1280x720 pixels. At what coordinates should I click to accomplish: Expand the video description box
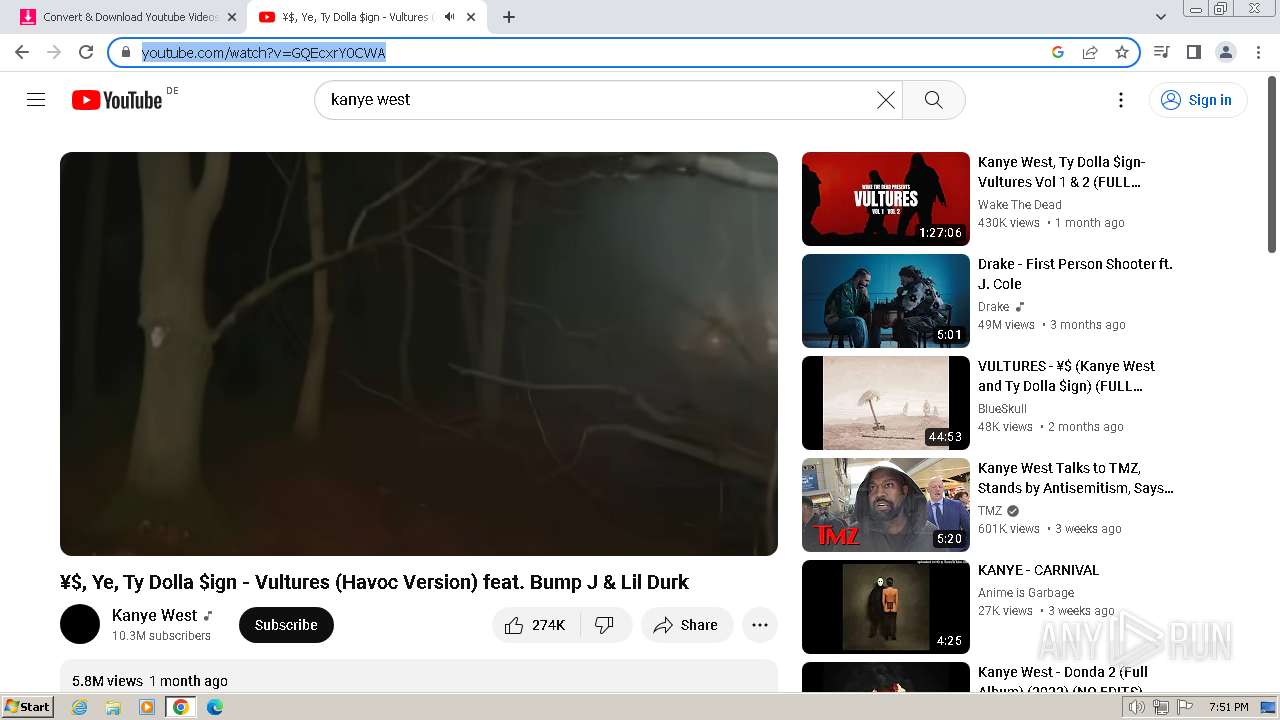point(419,676)
